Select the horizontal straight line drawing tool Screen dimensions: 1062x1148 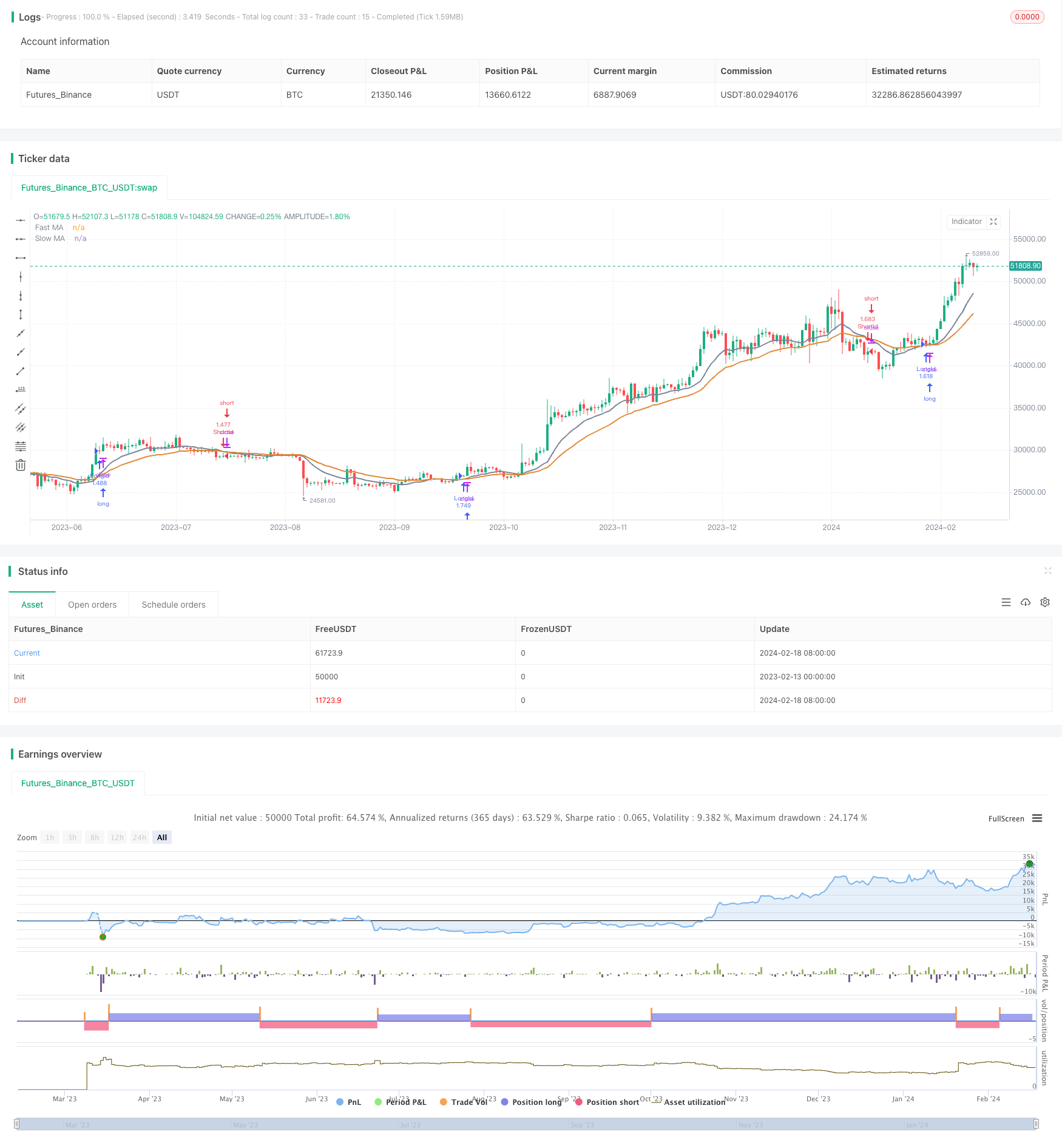pos(21,220)
